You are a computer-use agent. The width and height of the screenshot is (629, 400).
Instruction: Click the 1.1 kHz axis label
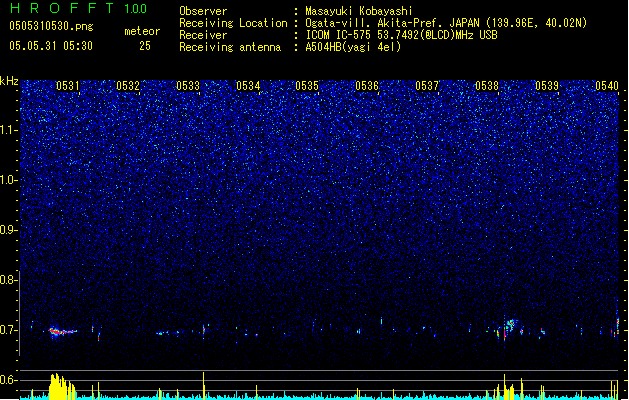click(8, 130)
